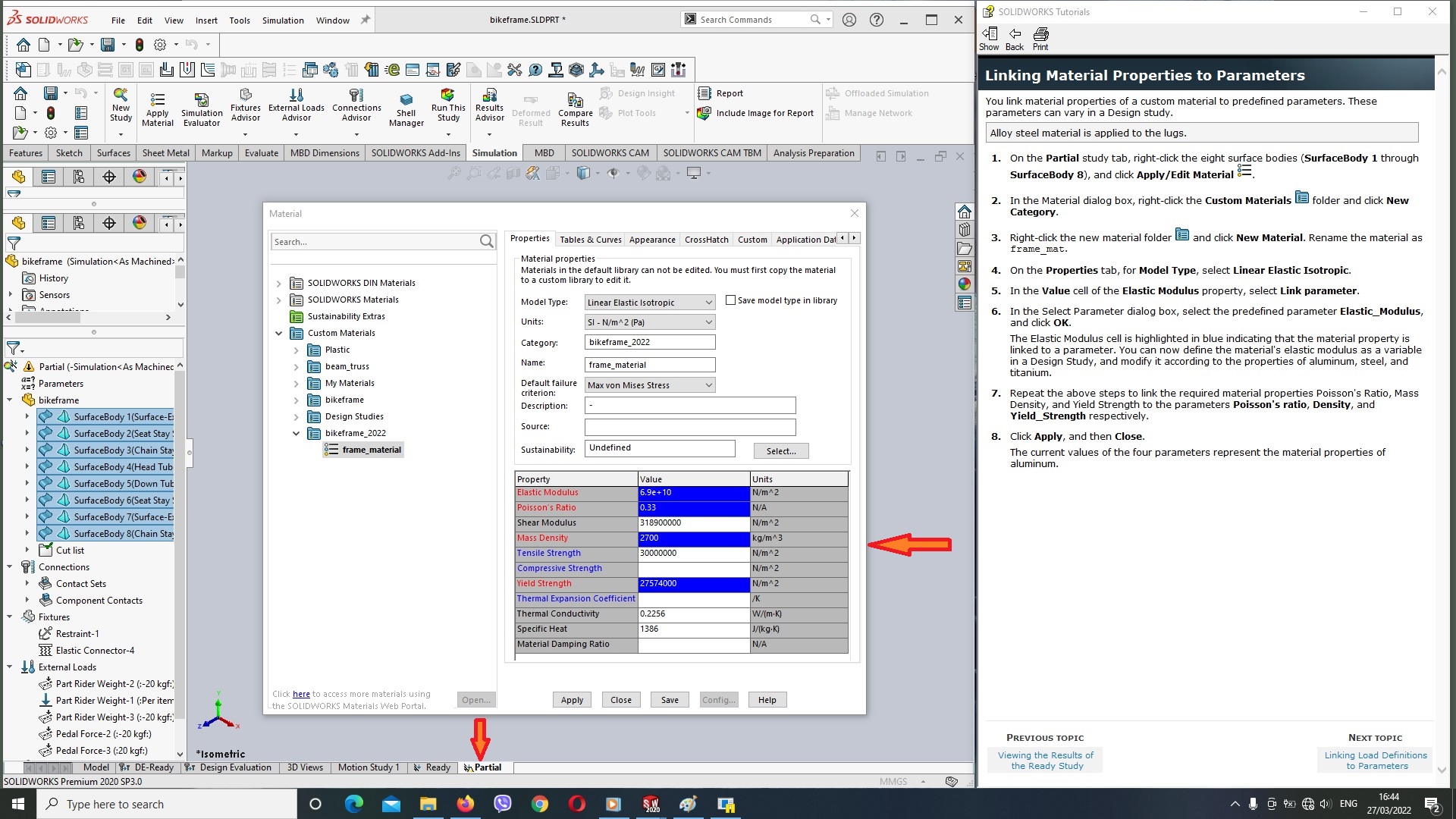Select frame_material in material tree

(364, 450)
